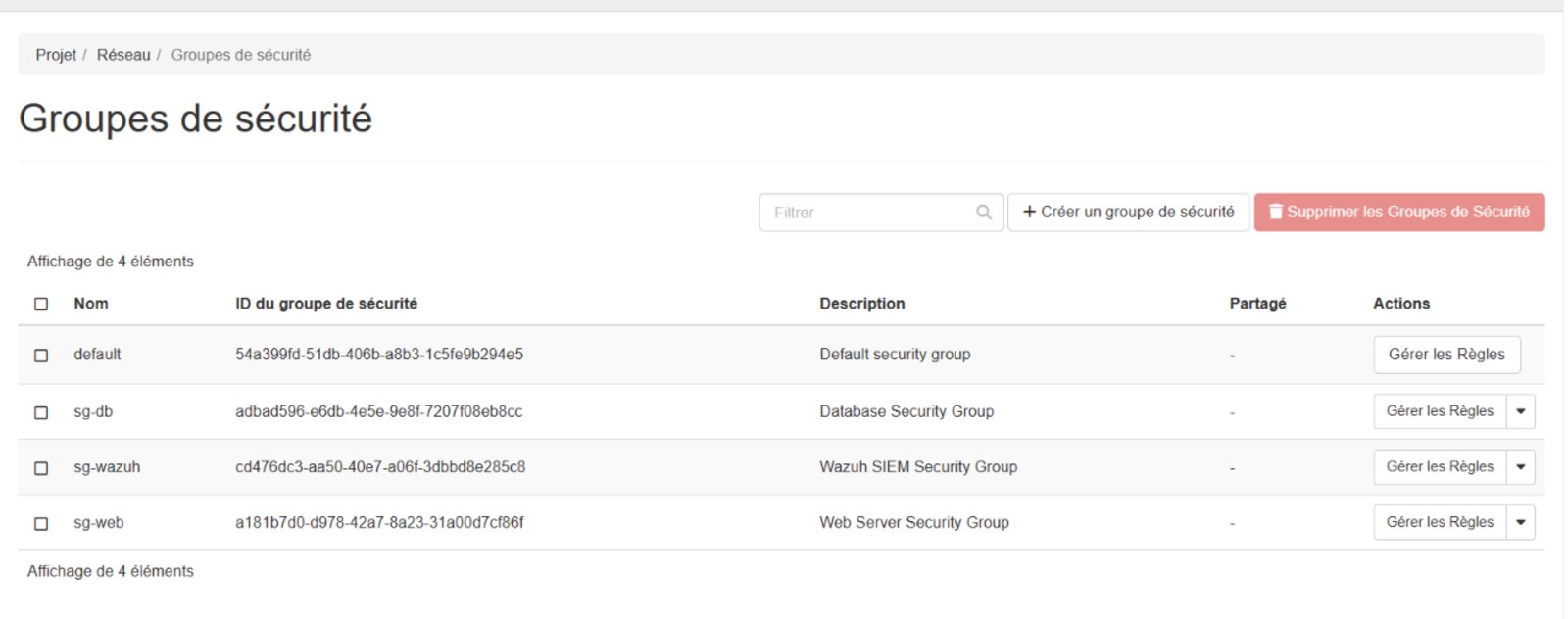Screen dimensions: 1568x619
Task: Click the 'sg-db' name cell
Action: click(93, 411)
